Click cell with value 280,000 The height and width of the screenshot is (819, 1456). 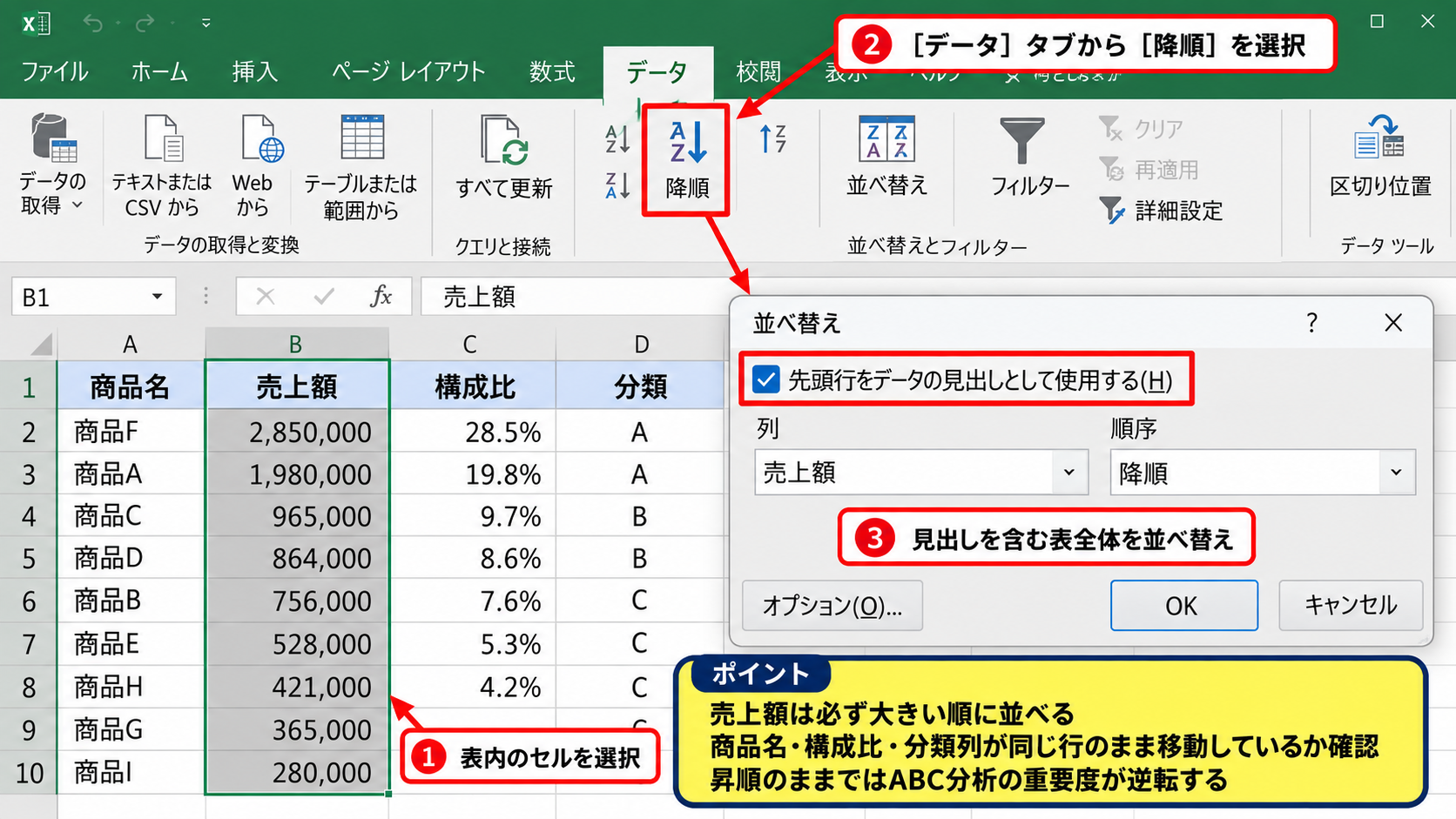click(x=297, y=773)
